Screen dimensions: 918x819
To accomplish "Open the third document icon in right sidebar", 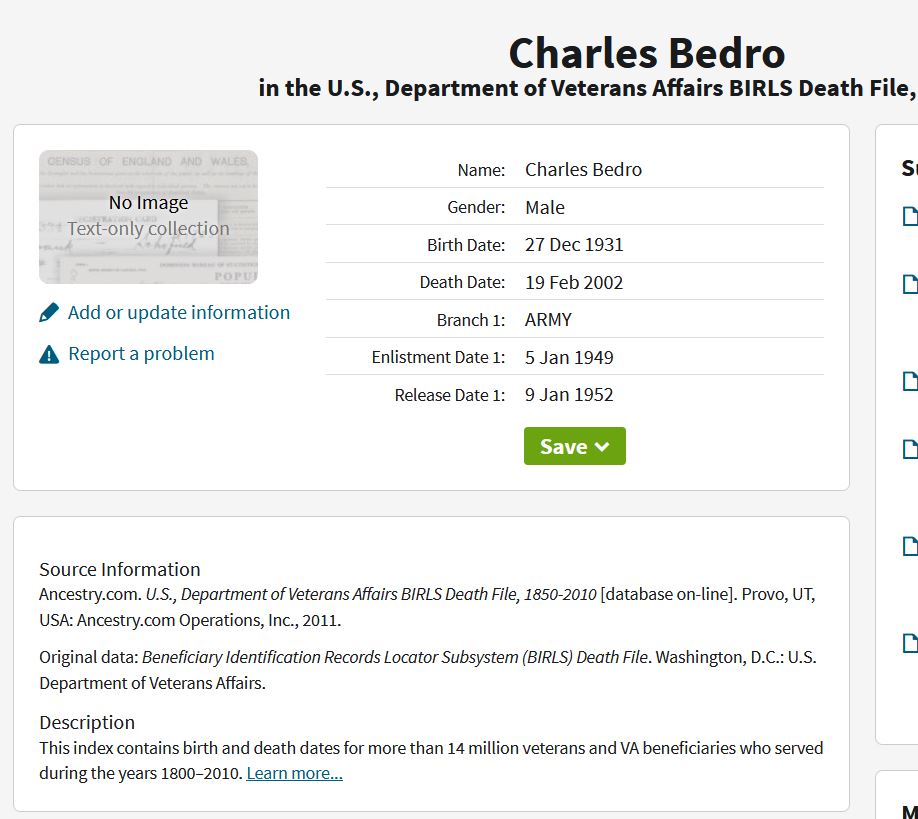I will coord(910,381).
